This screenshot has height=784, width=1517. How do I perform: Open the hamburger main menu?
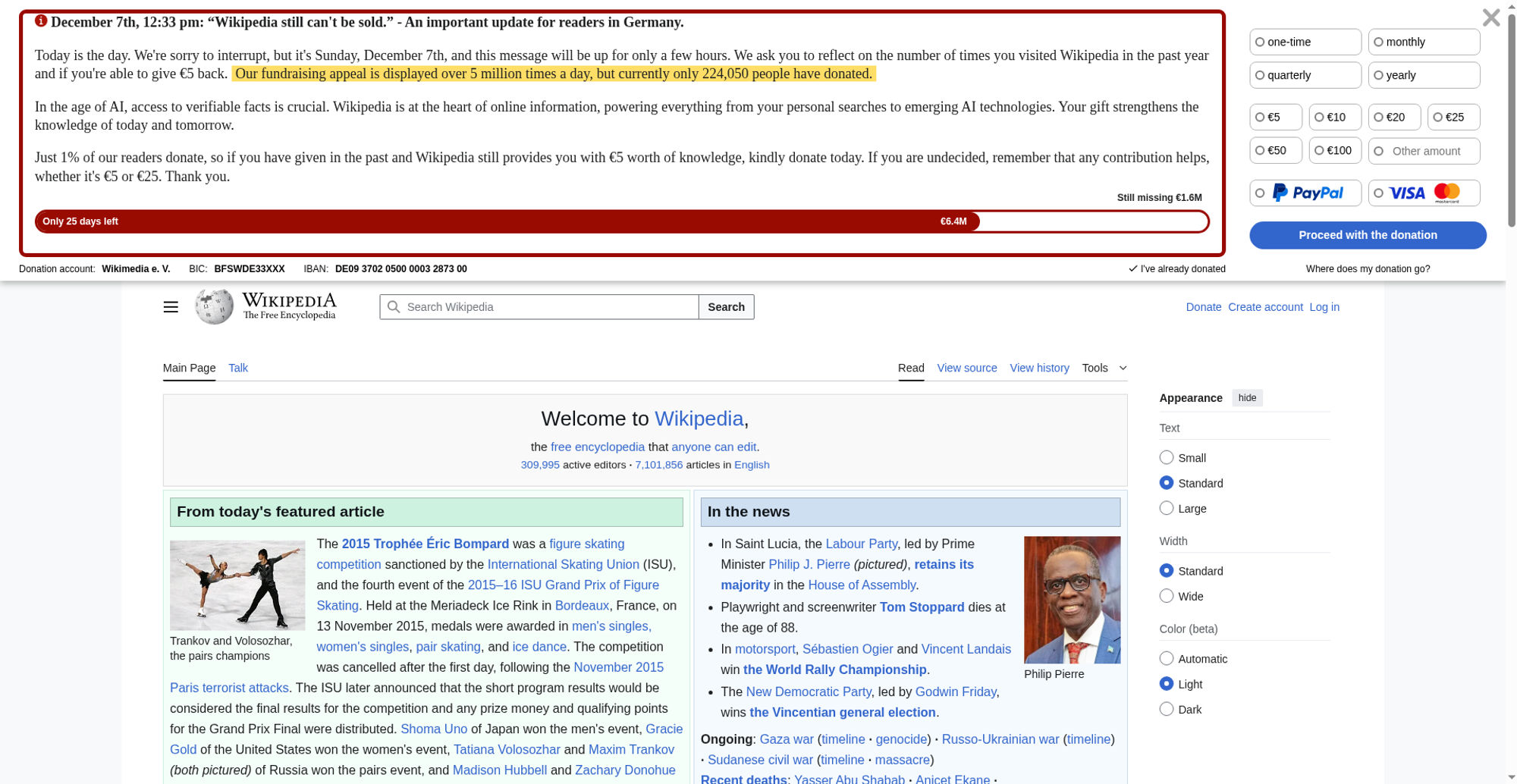tap(171, 307)
